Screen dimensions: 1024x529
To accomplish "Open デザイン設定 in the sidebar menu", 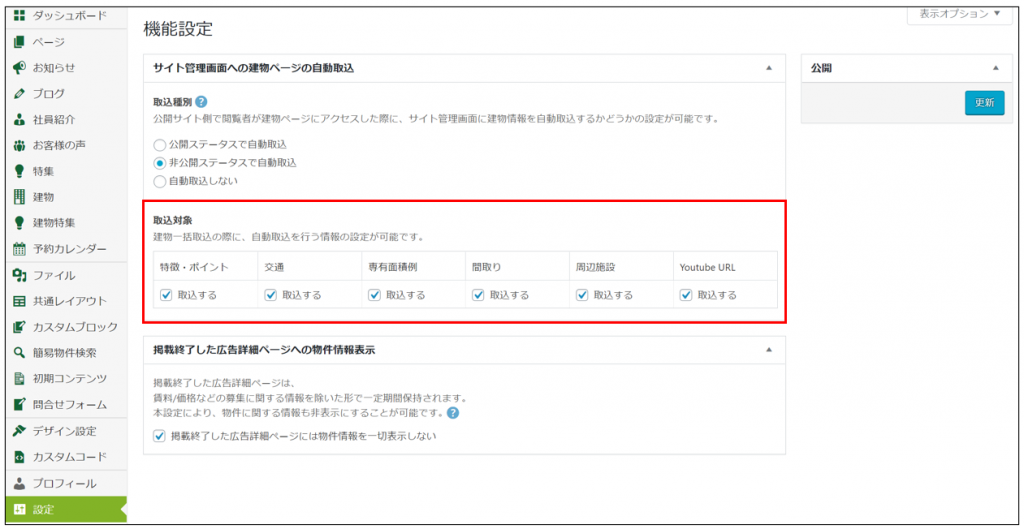I will click(64, 431).
